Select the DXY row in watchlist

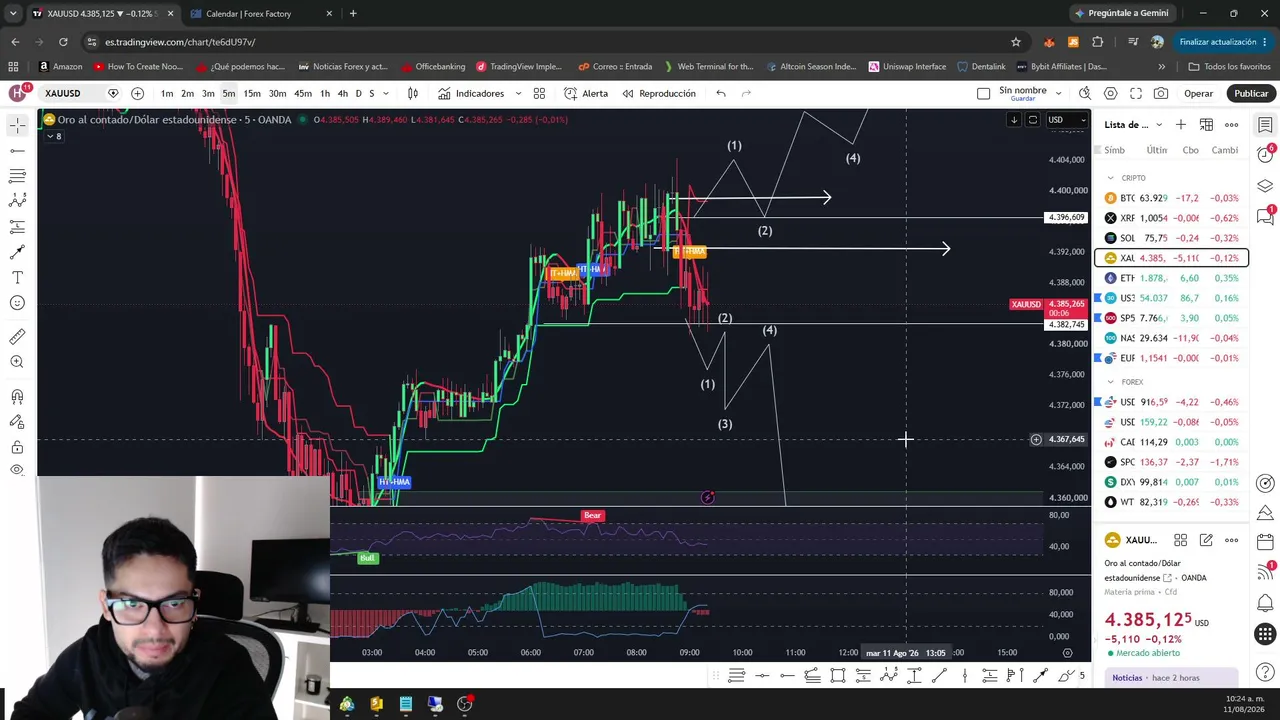click(1172, 482)
